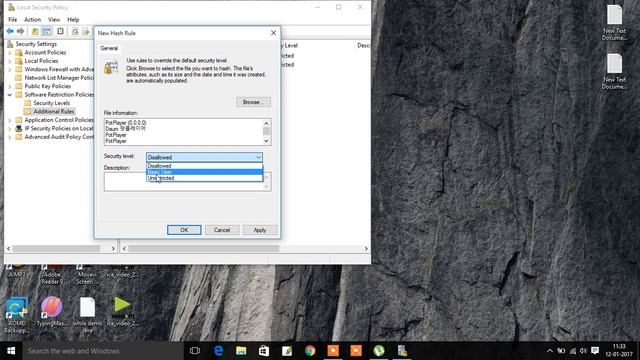
Task: Open the Security level combo box
Action: point(204,157)
